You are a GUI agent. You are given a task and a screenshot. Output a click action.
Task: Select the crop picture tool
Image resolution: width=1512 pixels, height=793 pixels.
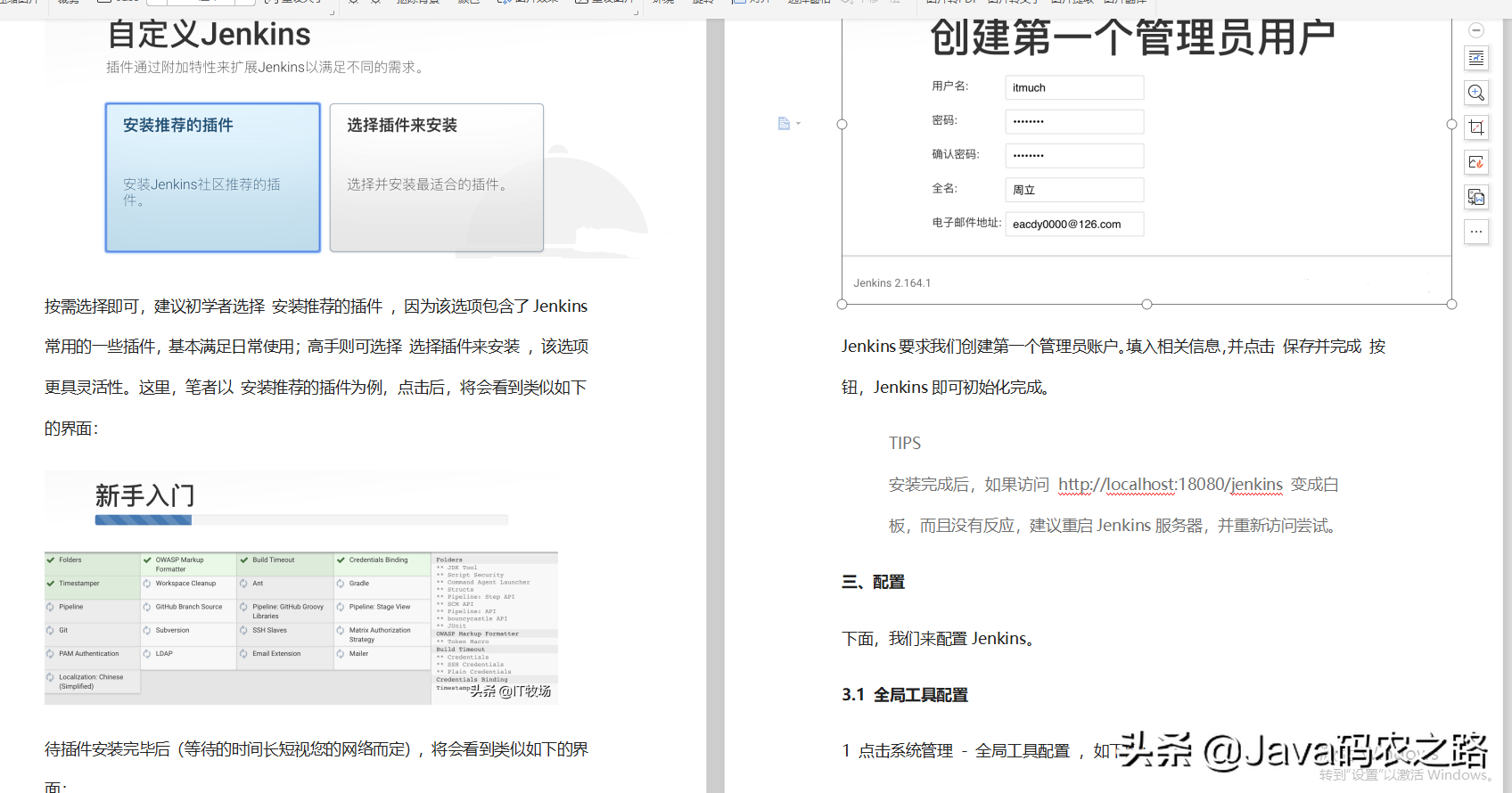pos(1476,127)
